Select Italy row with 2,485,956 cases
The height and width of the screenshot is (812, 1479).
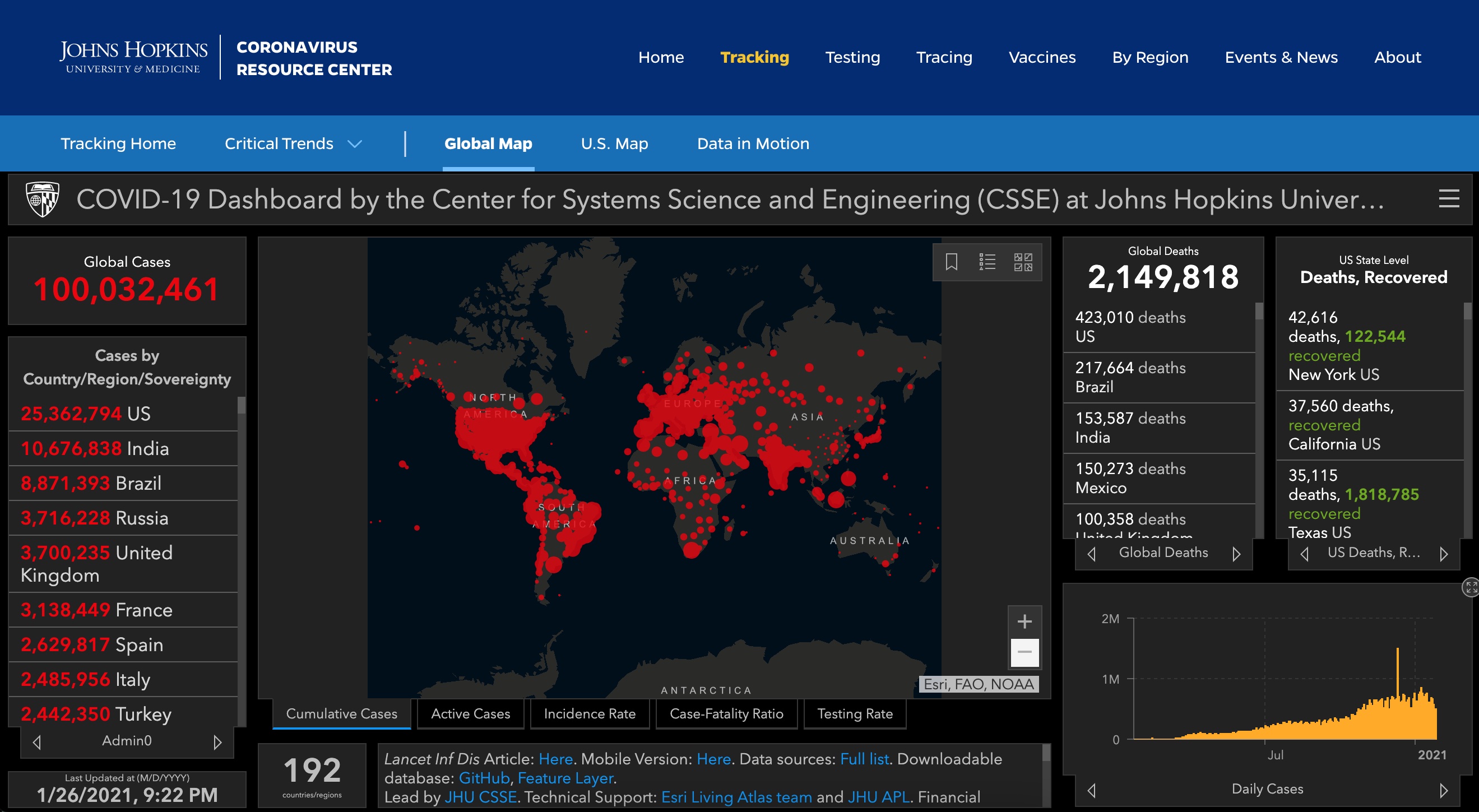(x=123, y=679)
